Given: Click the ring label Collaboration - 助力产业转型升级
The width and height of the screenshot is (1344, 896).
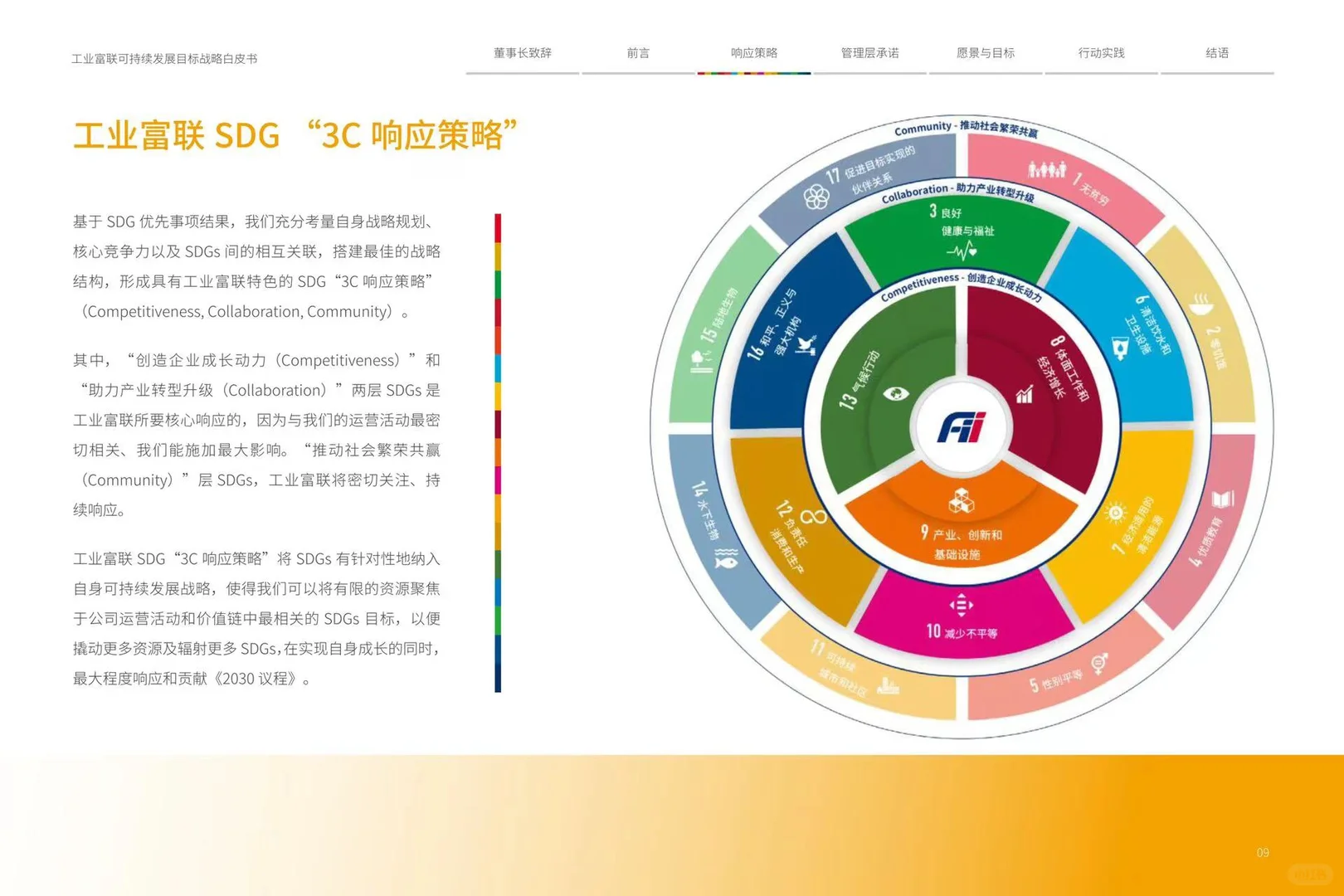Looking at the screenshot, I should coord(958,192).
